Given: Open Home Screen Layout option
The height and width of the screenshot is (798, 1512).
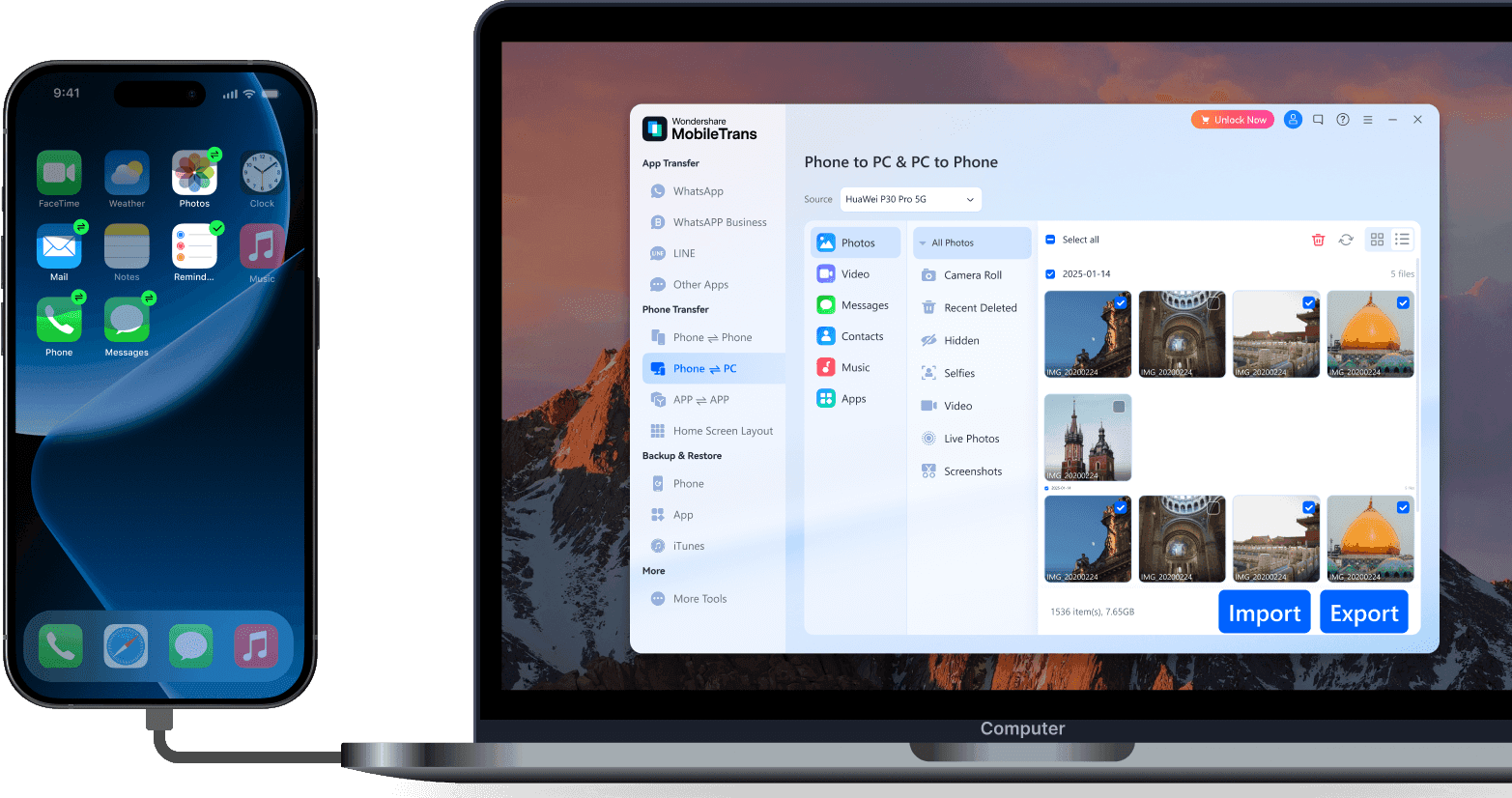Looking at the screenshot, I should 712,431.
